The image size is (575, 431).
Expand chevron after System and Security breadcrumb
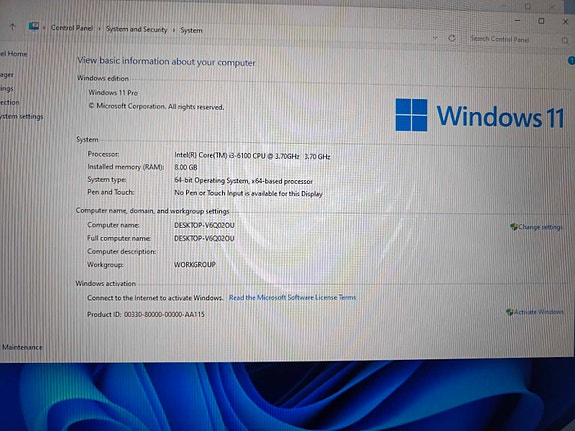coord(174,30)
